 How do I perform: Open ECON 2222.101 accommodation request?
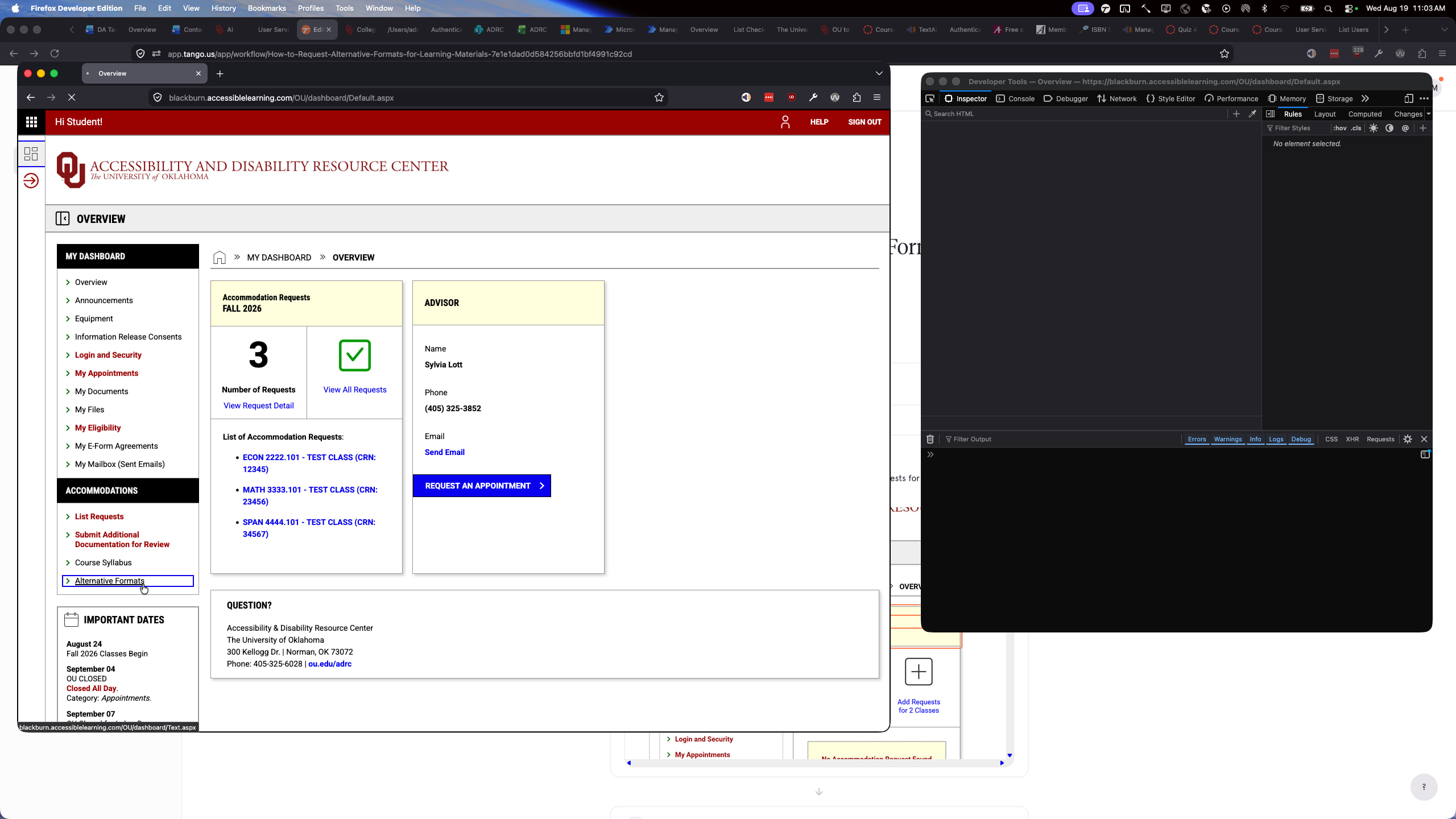tap(309, 463)
